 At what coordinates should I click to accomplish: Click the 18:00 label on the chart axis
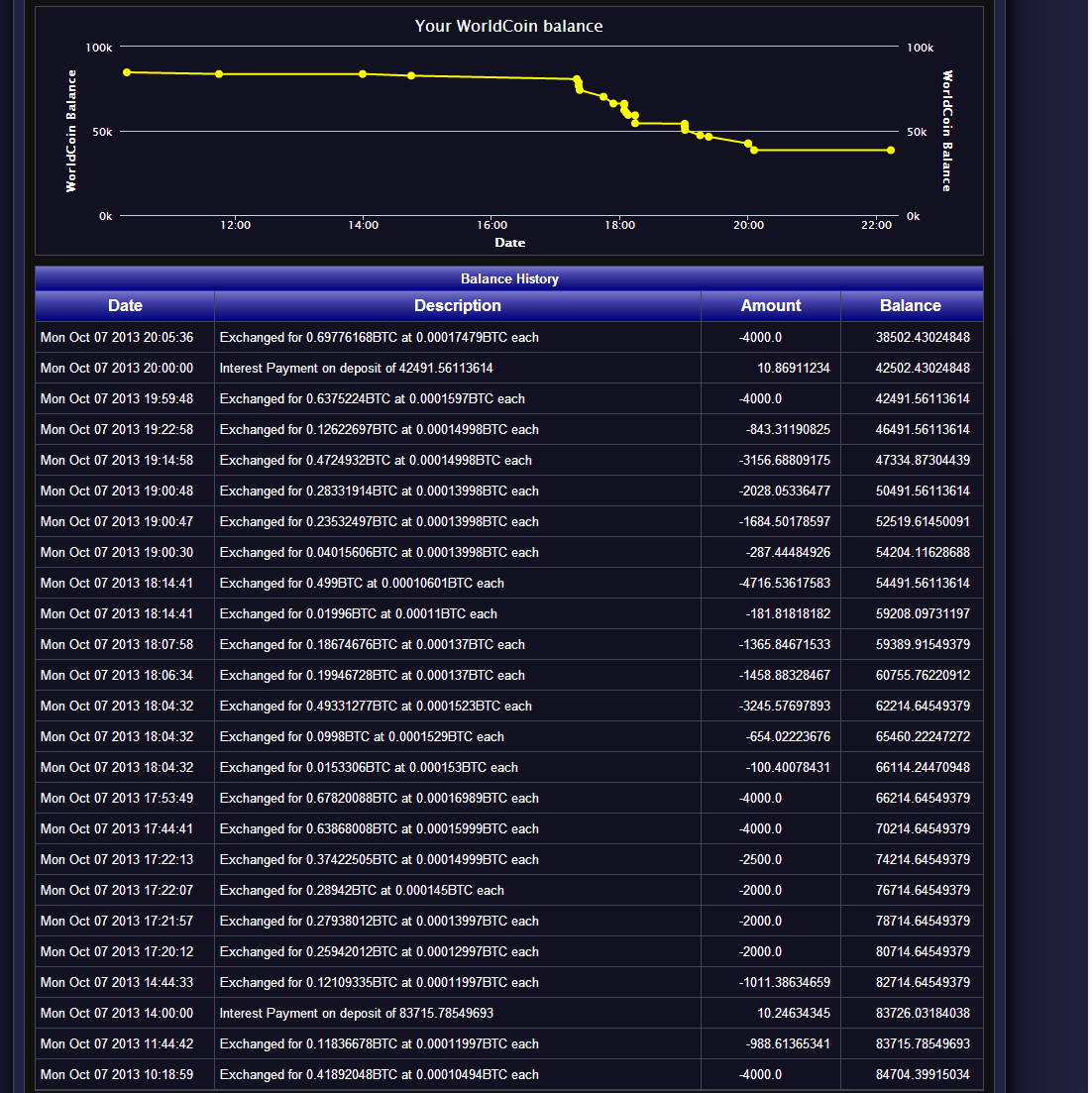click(619, 225)
